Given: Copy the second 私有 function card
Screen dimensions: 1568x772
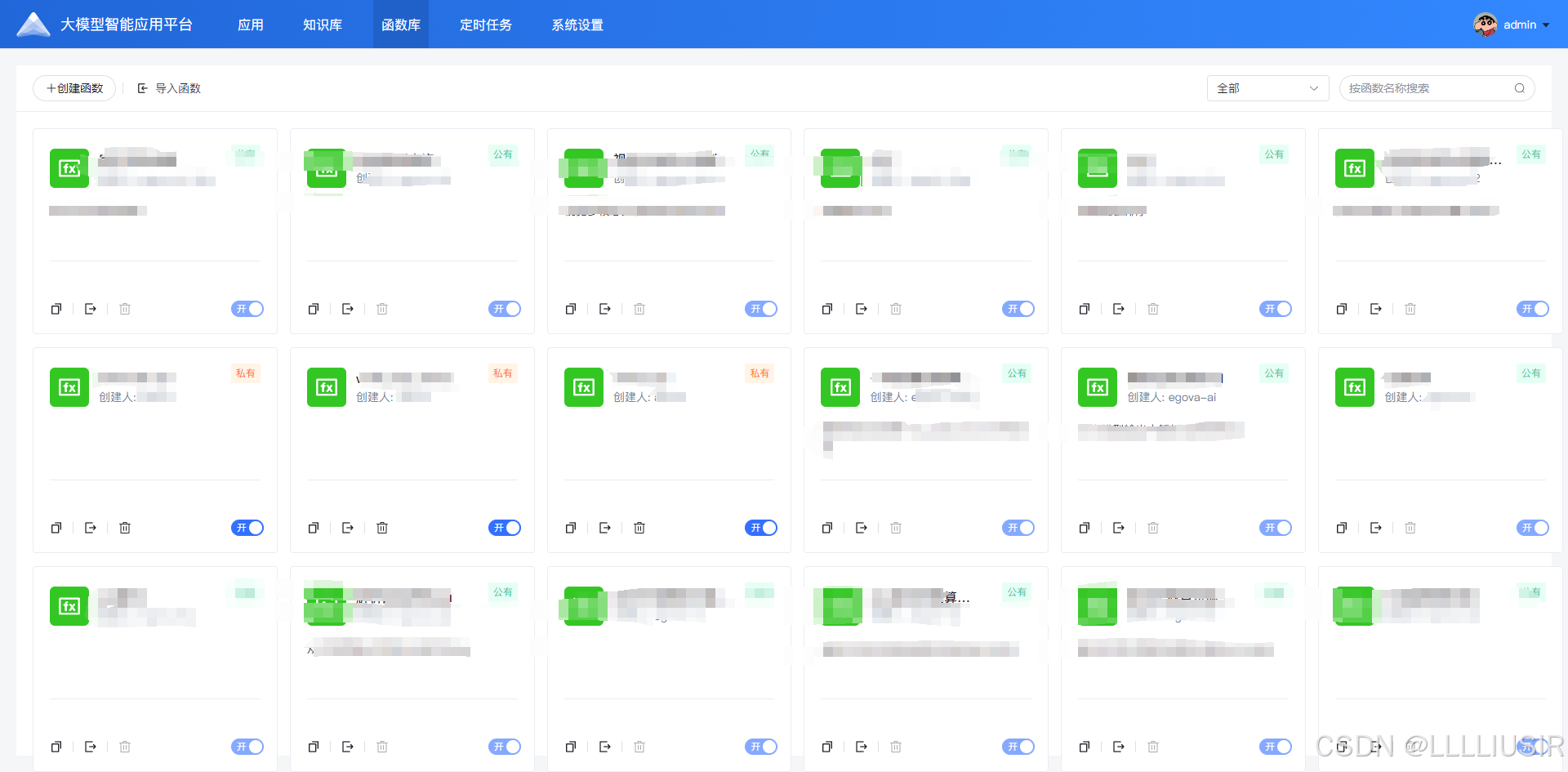Looking at the screenshot, I should tap(314, 528).
